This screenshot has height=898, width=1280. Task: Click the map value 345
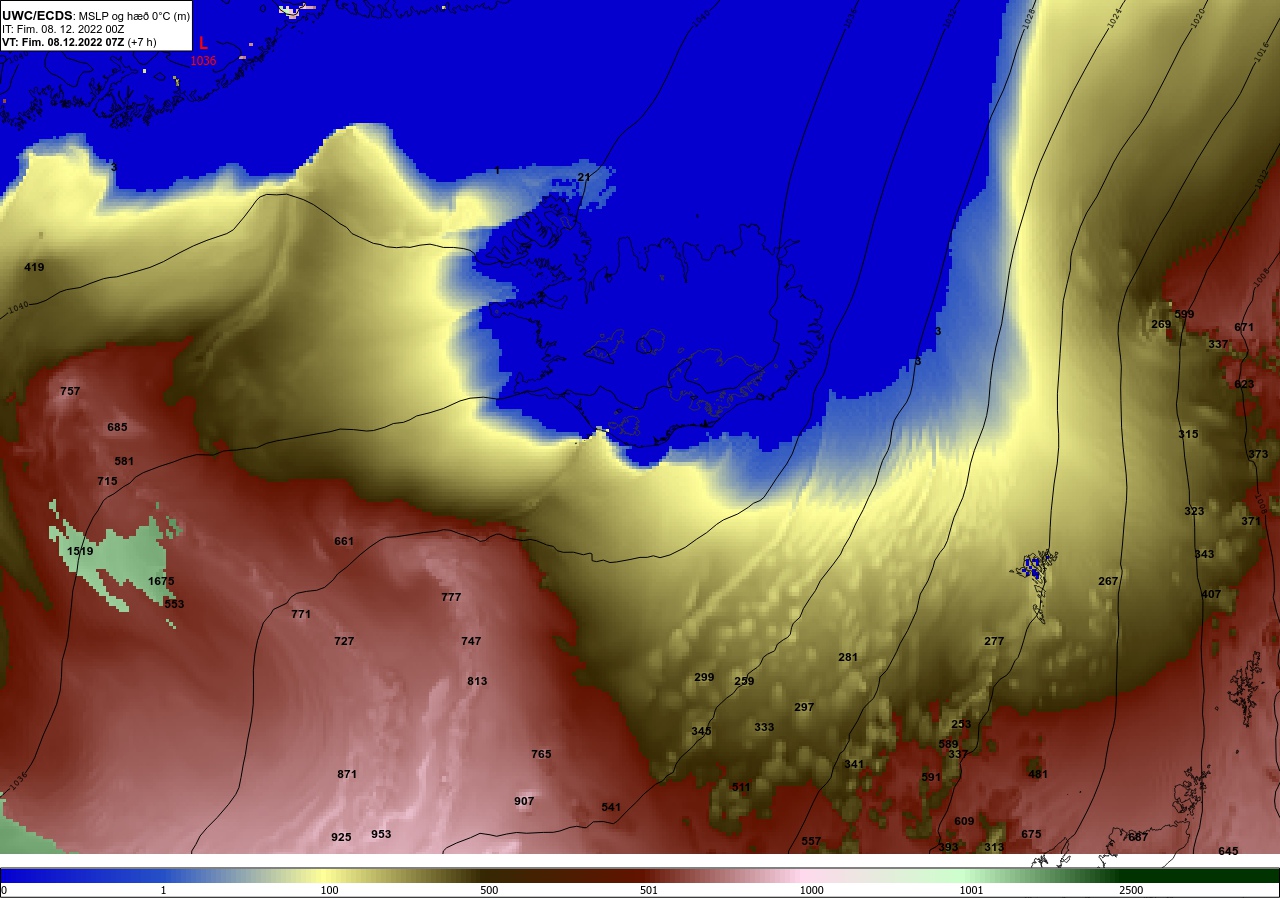tap(701, 731)
